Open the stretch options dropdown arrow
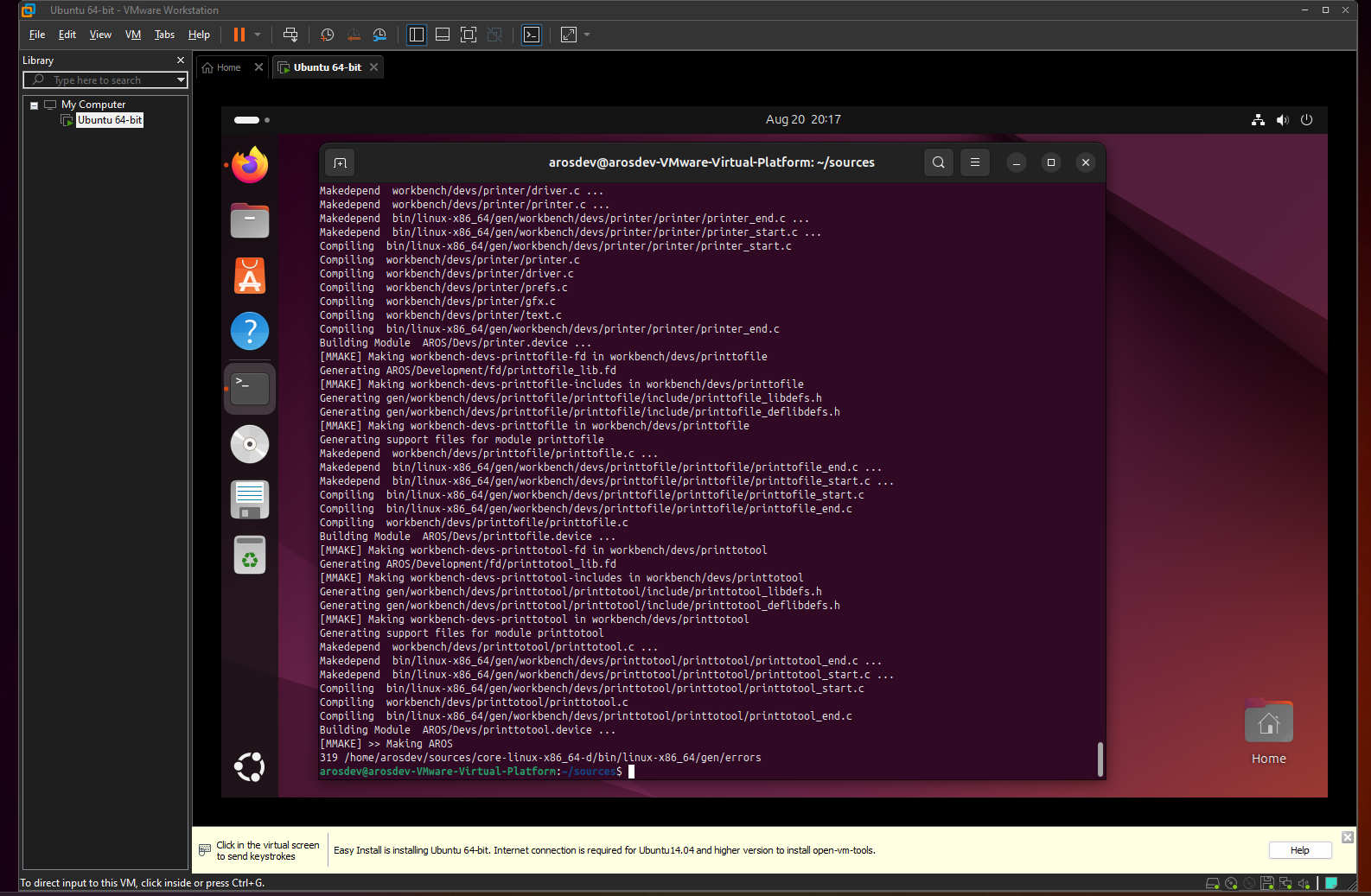This screenshot has width=1371, height=896. [587, 35]
